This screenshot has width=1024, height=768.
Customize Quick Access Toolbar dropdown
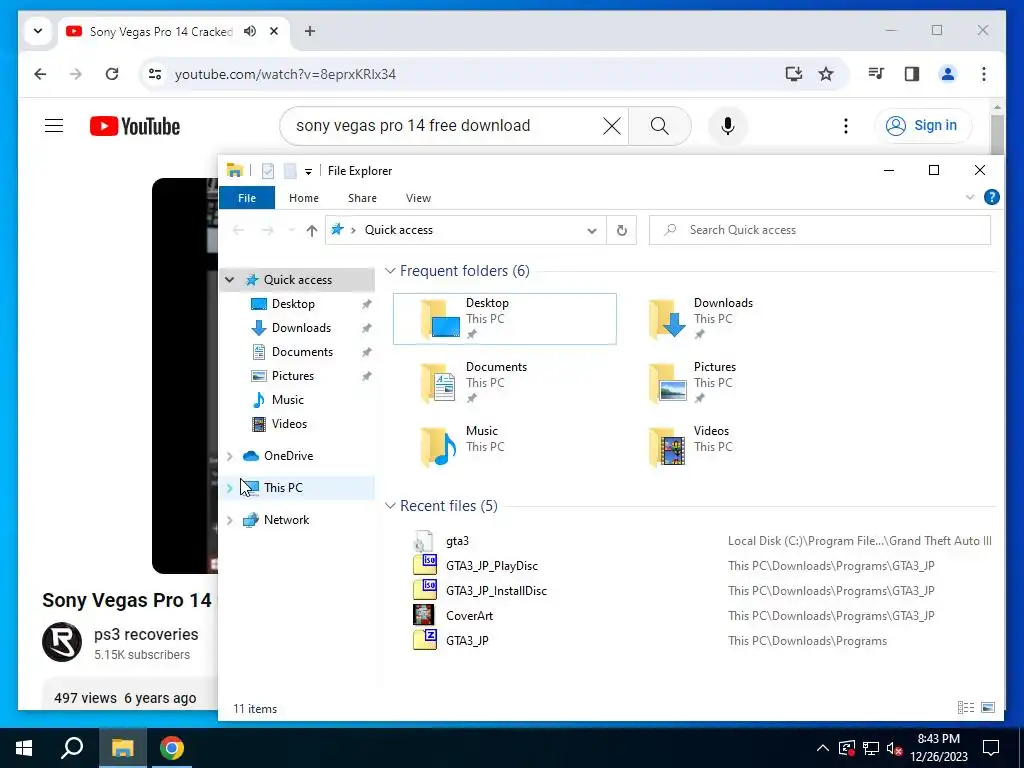[x=308, y=172]
